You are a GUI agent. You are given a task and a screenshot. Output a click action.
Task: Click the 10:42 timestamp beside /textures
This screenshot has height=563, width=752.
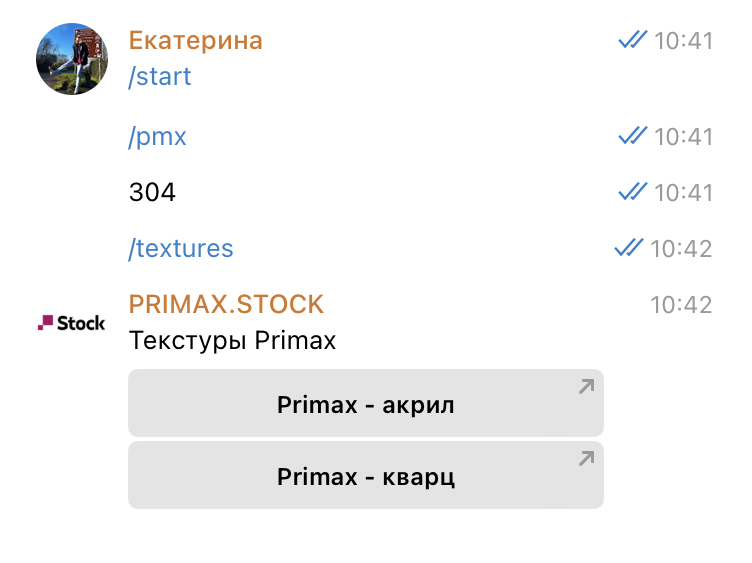[681, 249]
